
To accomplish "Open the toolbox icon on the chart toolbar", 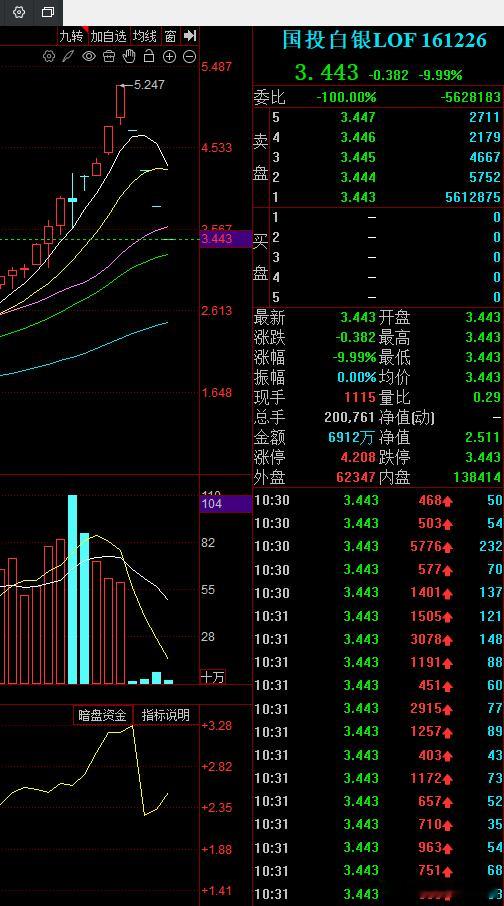I will 109,57.
